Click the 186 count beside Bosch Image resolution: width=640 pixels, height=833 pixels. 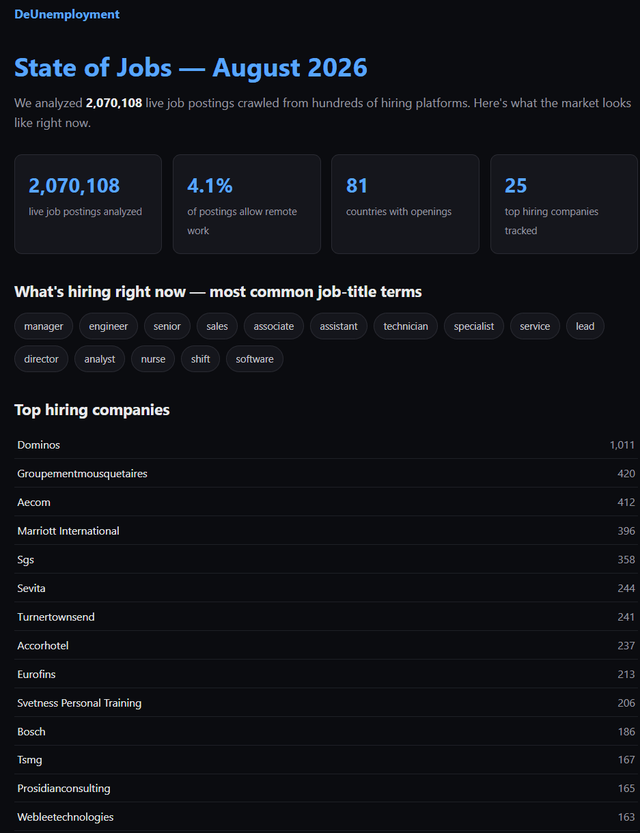[x=626, y=732]
